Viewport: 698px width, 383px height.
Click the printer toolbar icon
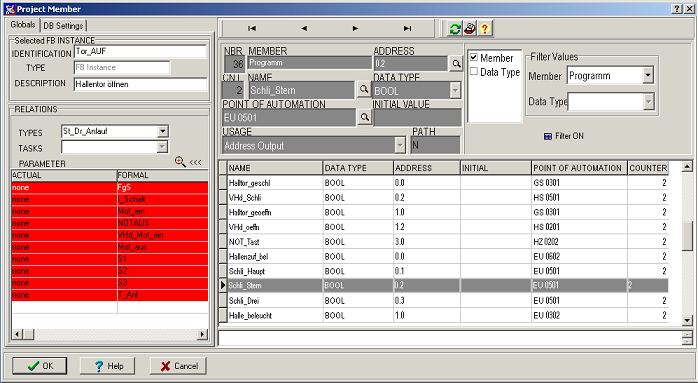coord(470,29)
